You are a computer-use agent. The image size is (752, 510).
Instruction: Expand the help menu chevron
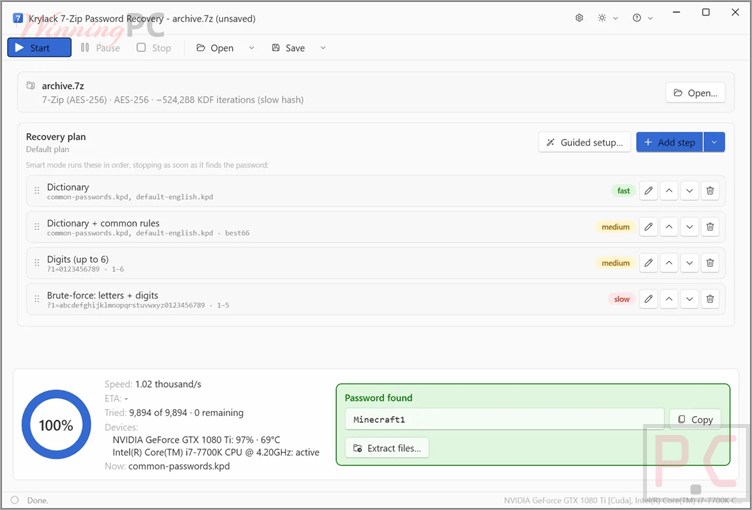pyautogui.click(x=650, y=18)
